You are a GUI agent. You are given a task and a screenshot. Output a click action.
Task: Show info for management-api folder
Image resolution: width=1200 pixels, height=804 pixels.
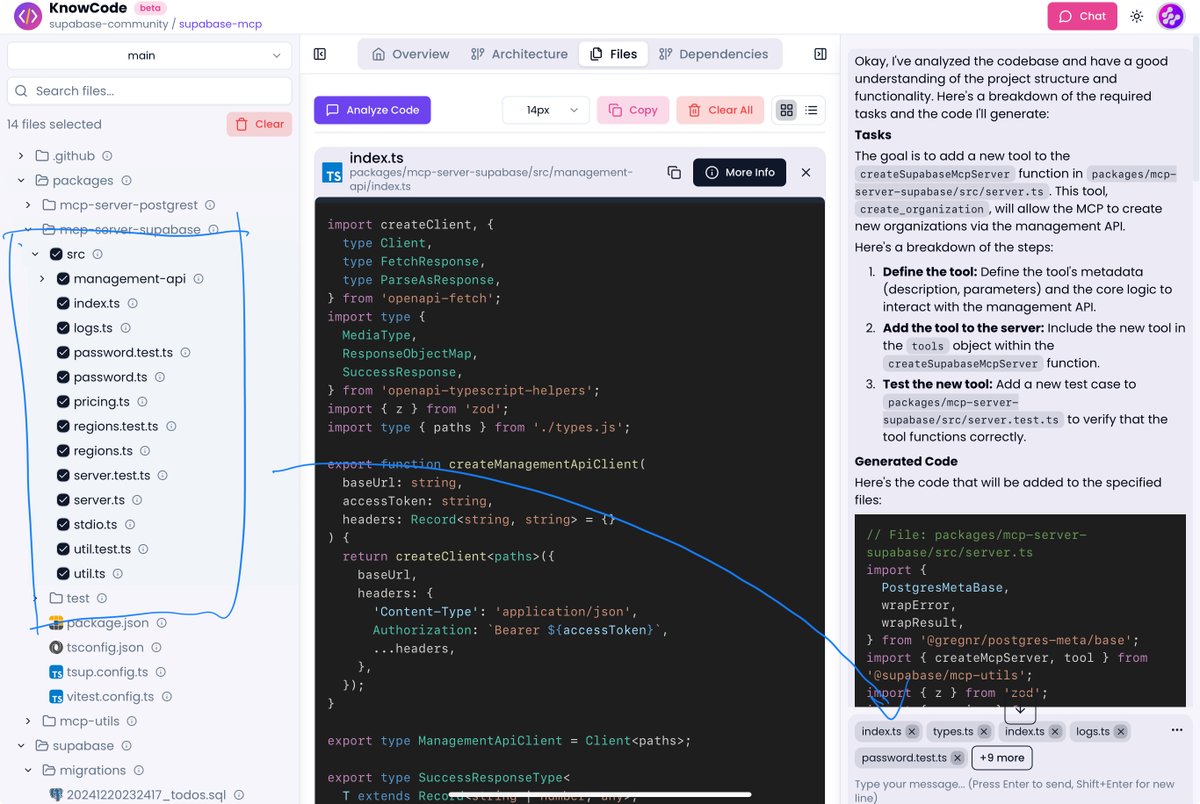198,279
